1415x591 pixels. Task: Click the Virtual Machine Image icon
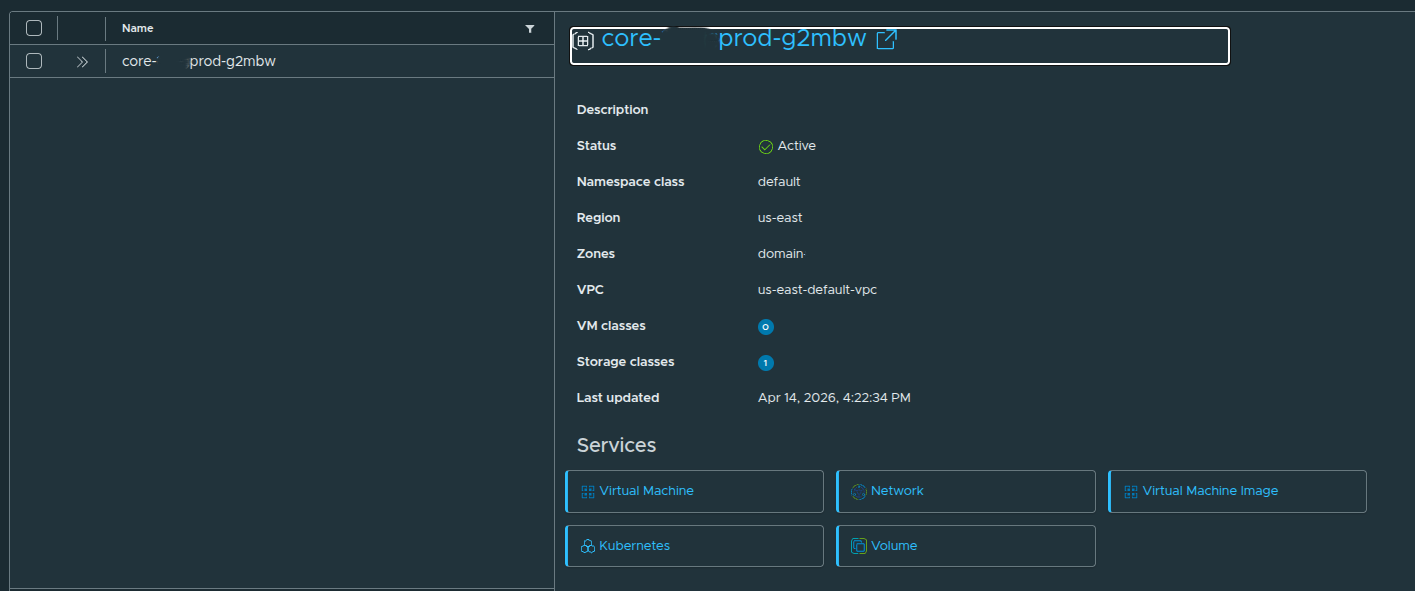1129,490
